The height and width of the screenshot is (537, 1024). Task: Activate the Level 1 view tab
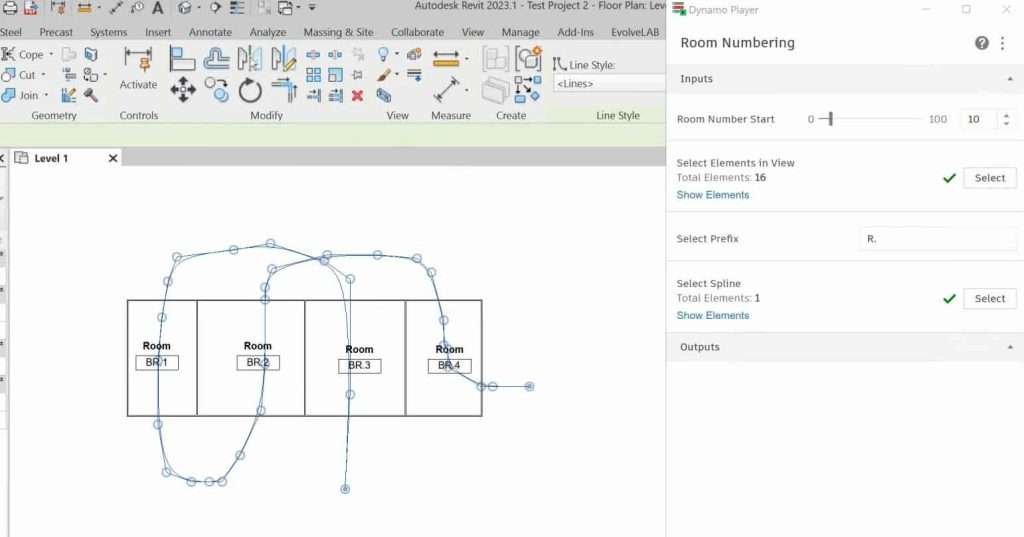(51, 158)
